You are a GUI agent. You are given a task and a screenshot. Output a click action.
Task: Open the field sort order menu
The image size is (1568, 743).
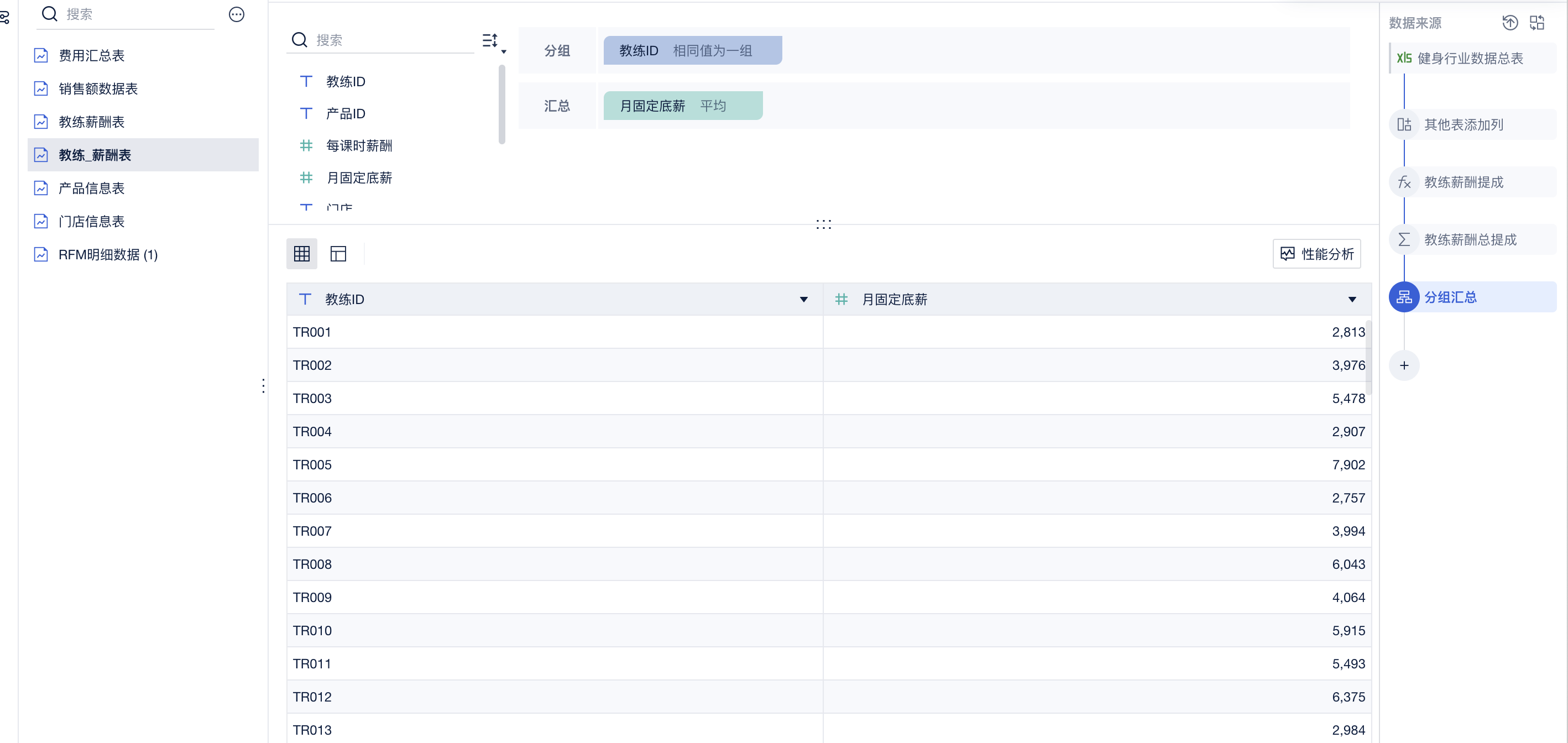point(493,41)
